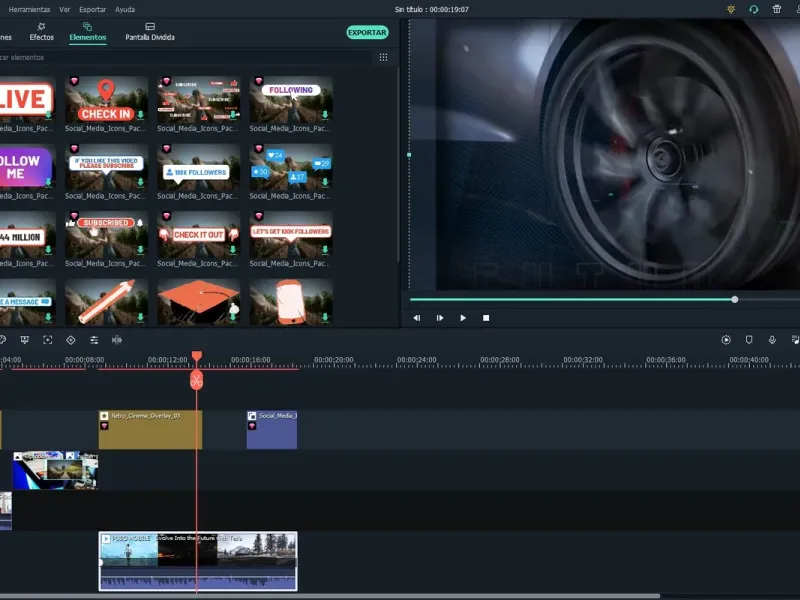Select the multiple SUBSCRIBE badges thumbnail

click(198, 99)
